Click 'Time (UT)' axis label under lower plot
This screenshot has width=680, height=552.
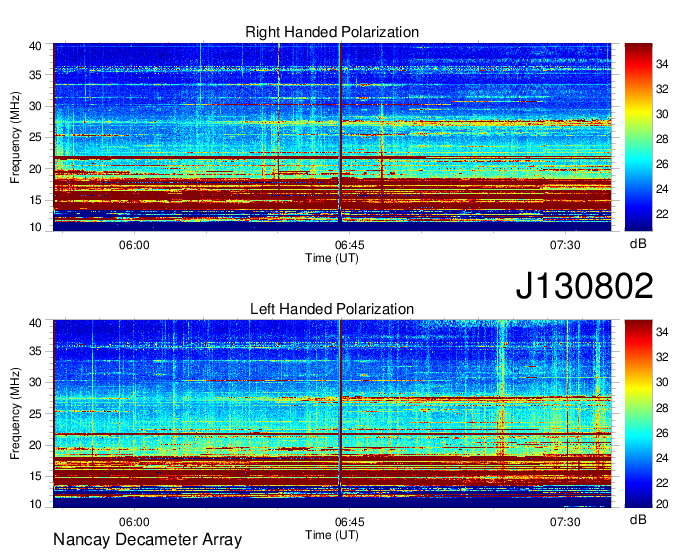coord(332,535)
